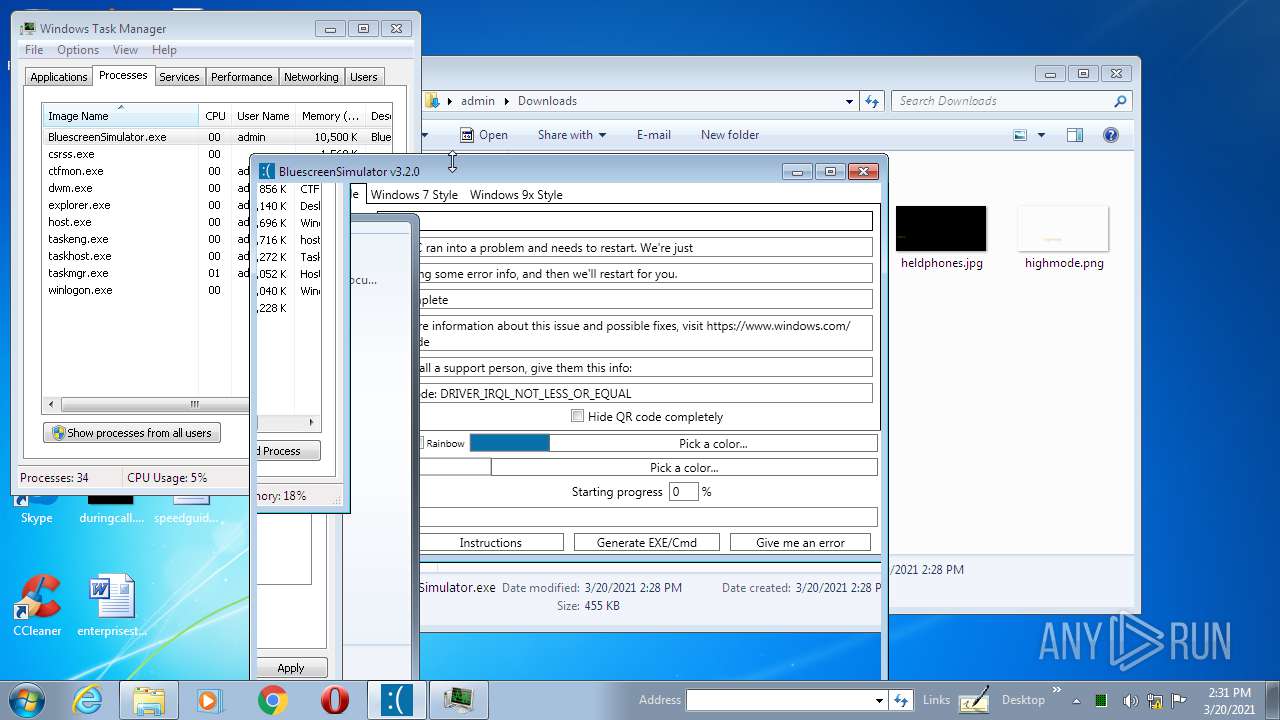Screen dimensions: 1280x720
Task: Open the File menu in Task Manager
Action: [x=34, y=50]
